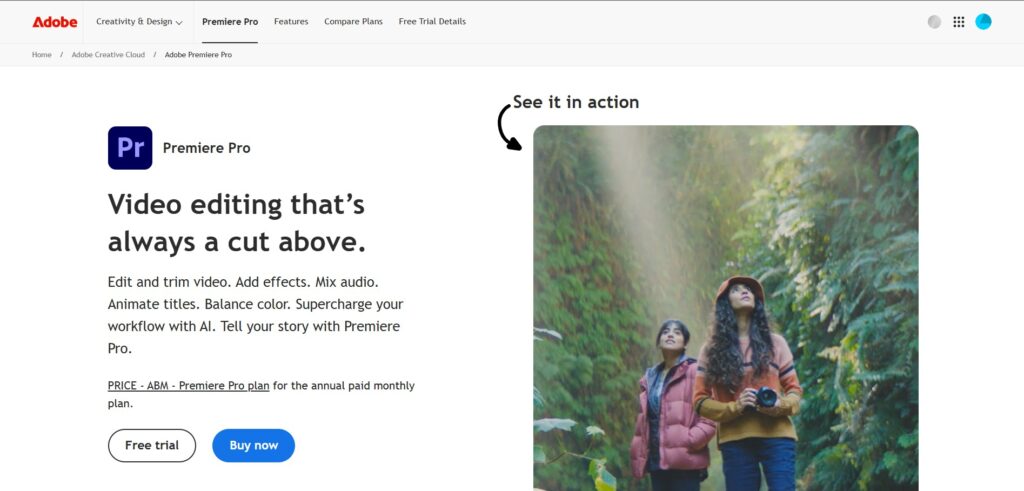This screenshot has height=491, width=1024.
Task: Click the Adobe logo
Action: click(x=55, y=22)
